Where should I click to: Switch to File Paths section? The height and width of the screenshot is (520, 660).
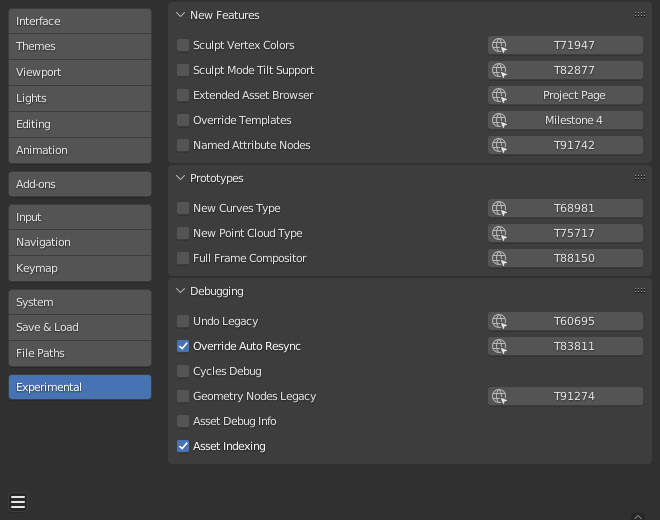pos(80,353)
